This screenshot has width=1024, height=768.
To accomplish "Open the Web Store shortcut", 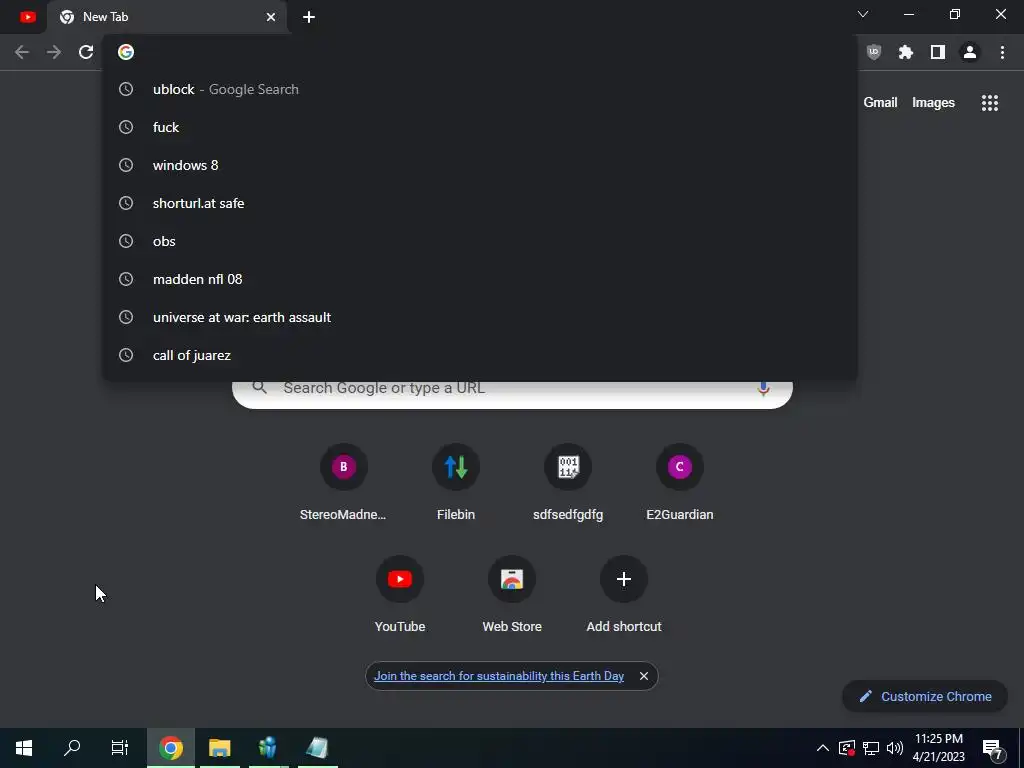I will coord(512,595).
